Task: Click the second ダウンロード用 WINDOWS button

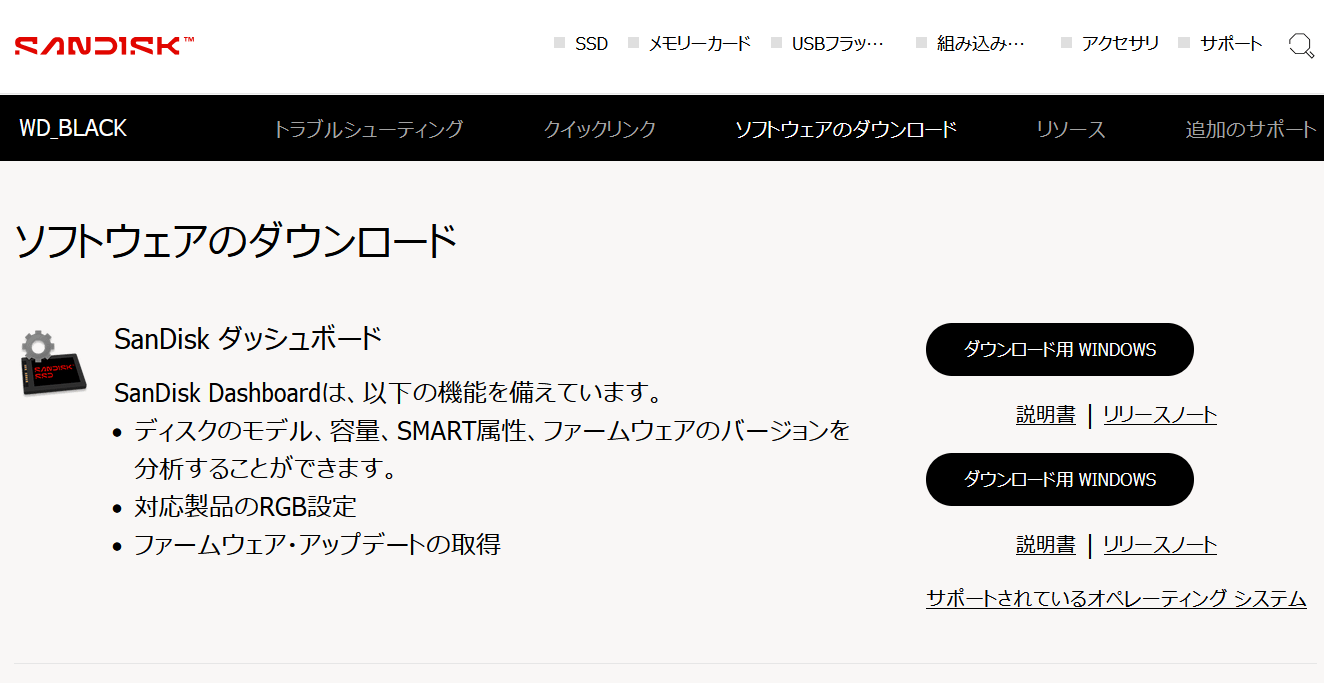Action: point(1060,480)
